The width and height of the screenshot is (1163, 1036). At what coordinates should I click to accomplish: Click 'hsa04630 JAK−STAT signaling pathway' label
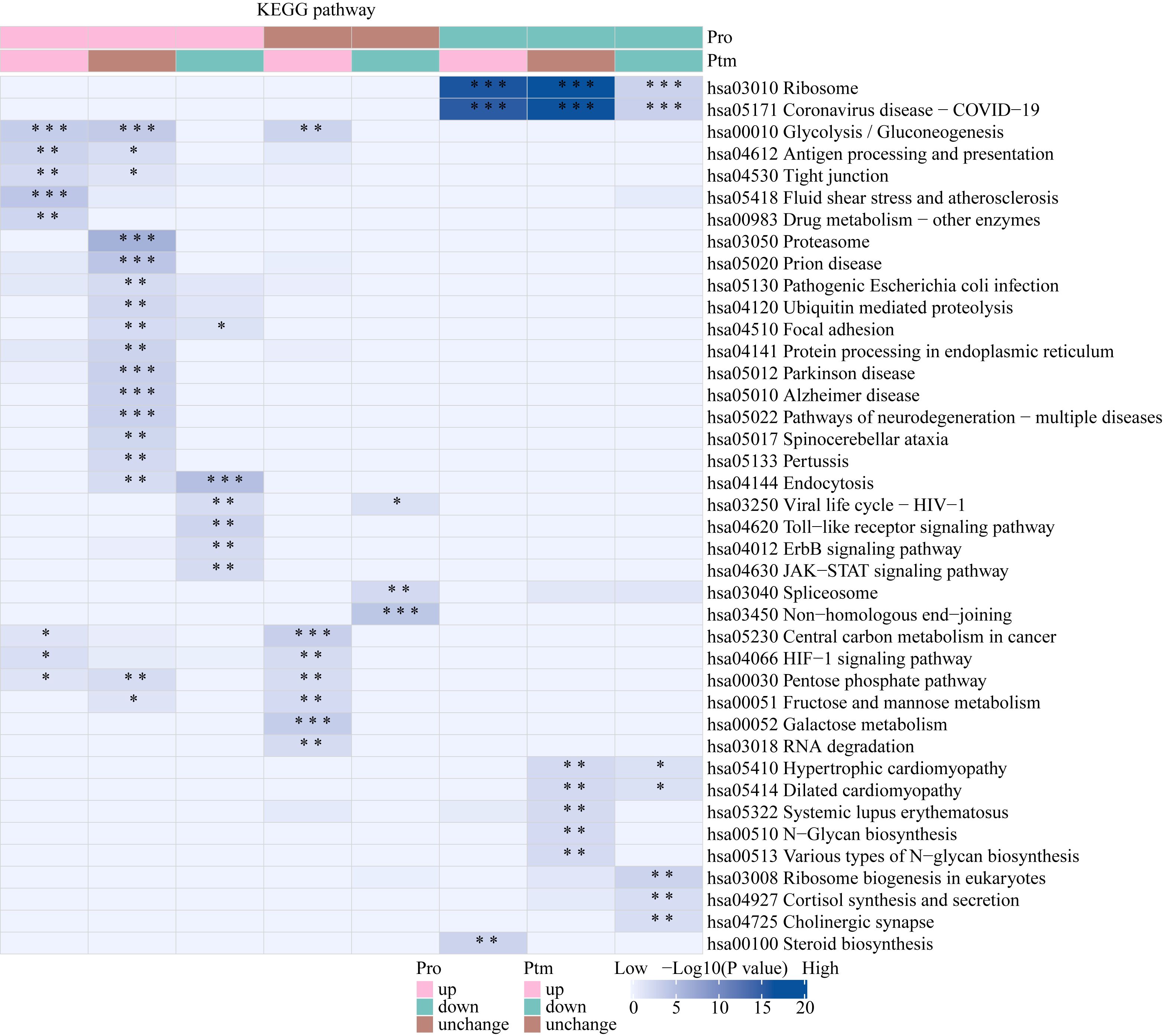tap(857, 571)
